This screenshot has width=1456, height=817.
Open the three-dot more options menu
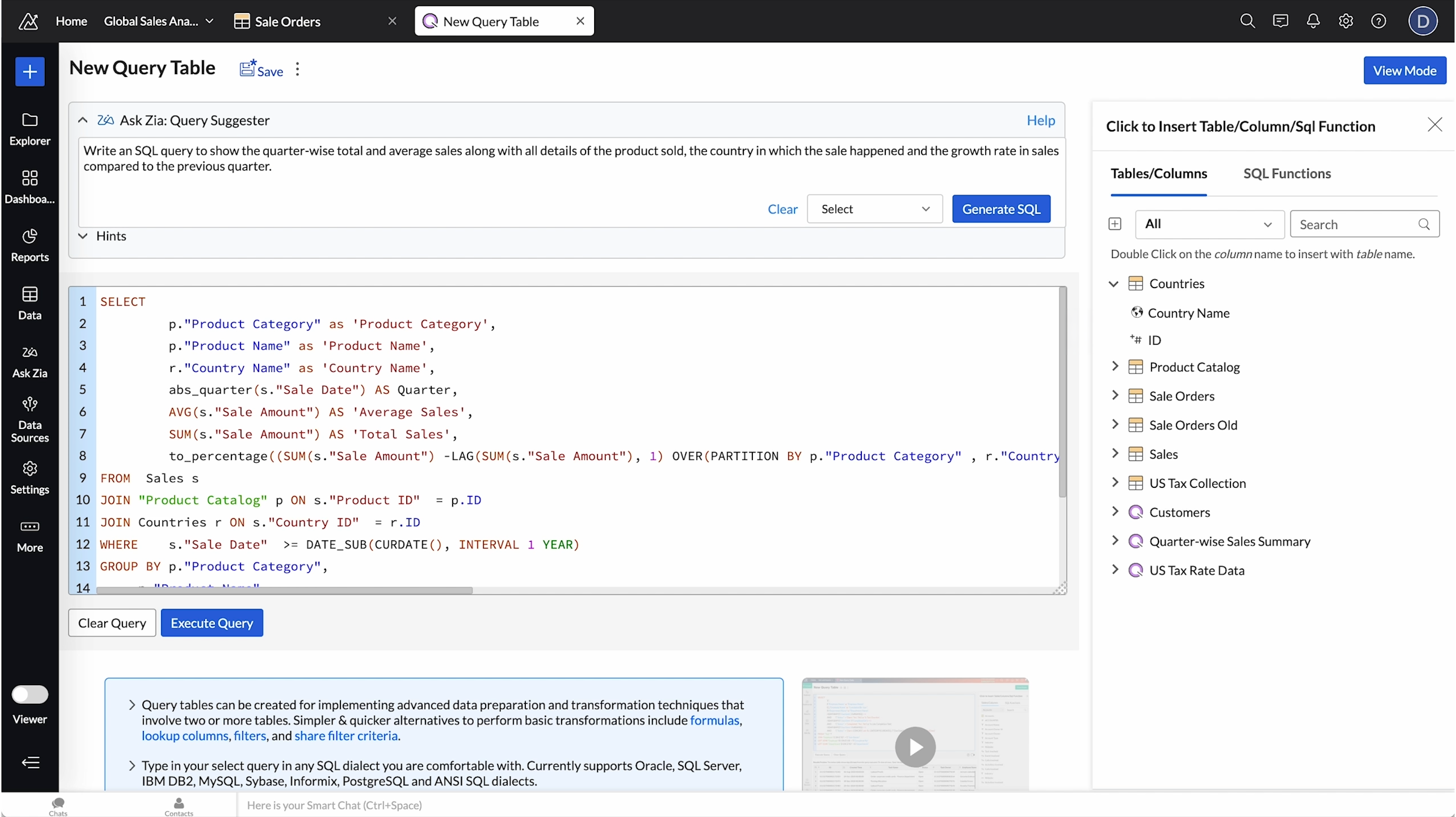coord(297,69)
